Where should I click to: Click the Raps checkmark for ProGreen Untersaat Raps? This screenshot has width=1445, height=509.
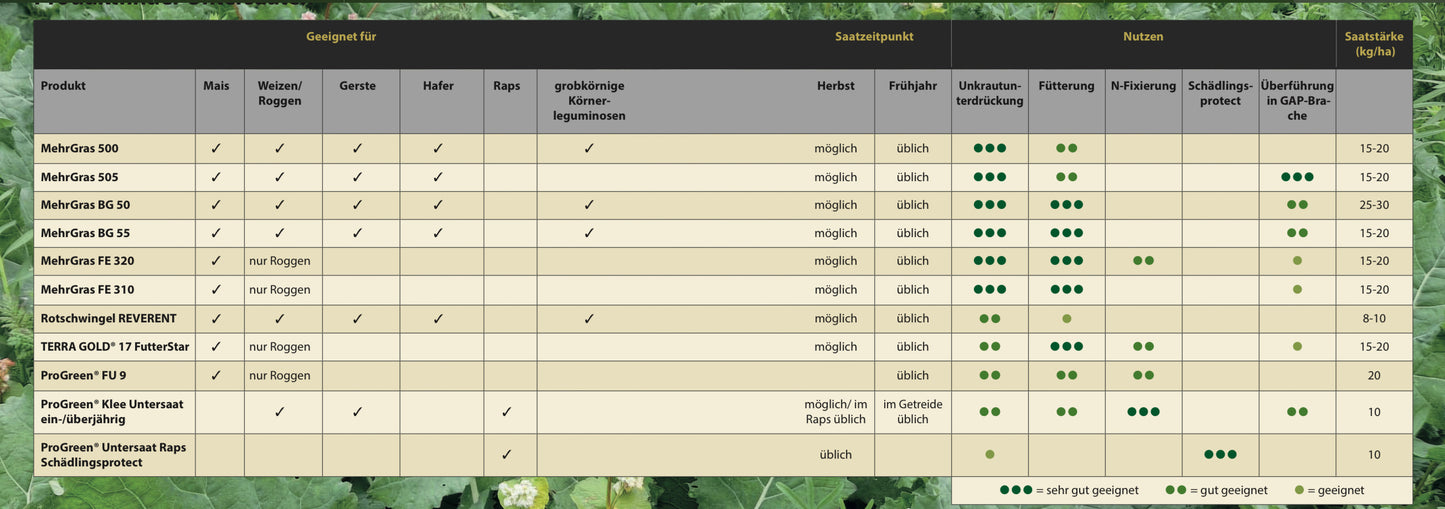(506, 454)
